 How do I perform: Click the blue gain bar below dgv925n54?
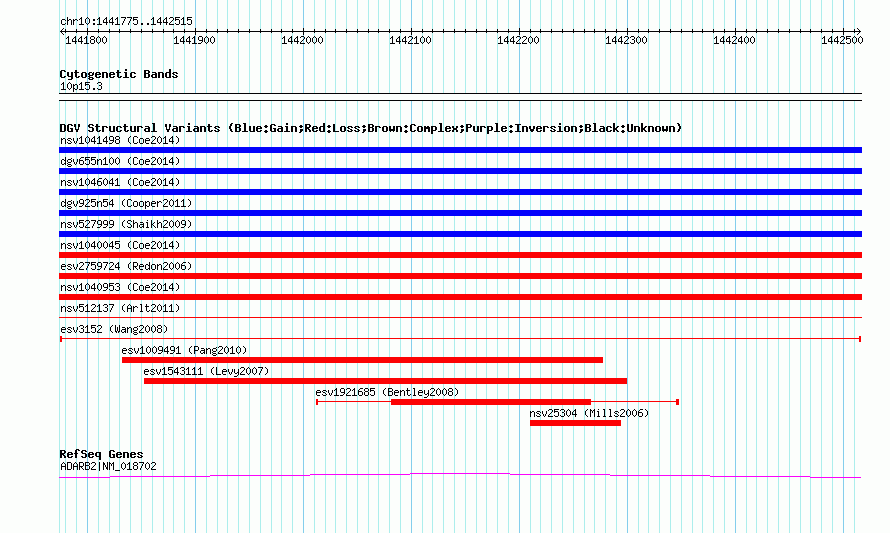pos(460,213)
